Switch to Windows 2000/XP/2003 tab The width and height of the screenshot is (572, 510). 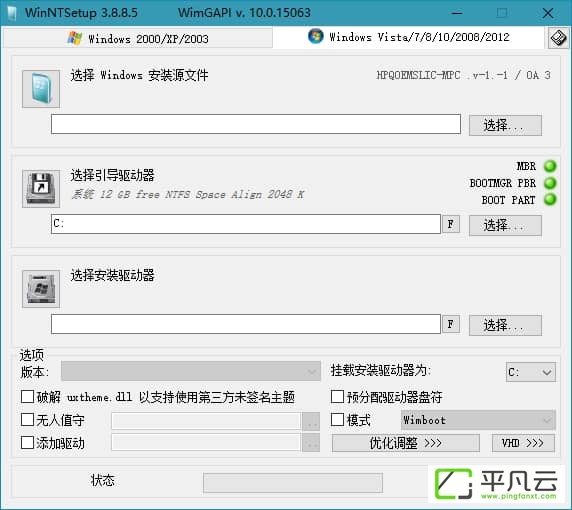(138, 38)
